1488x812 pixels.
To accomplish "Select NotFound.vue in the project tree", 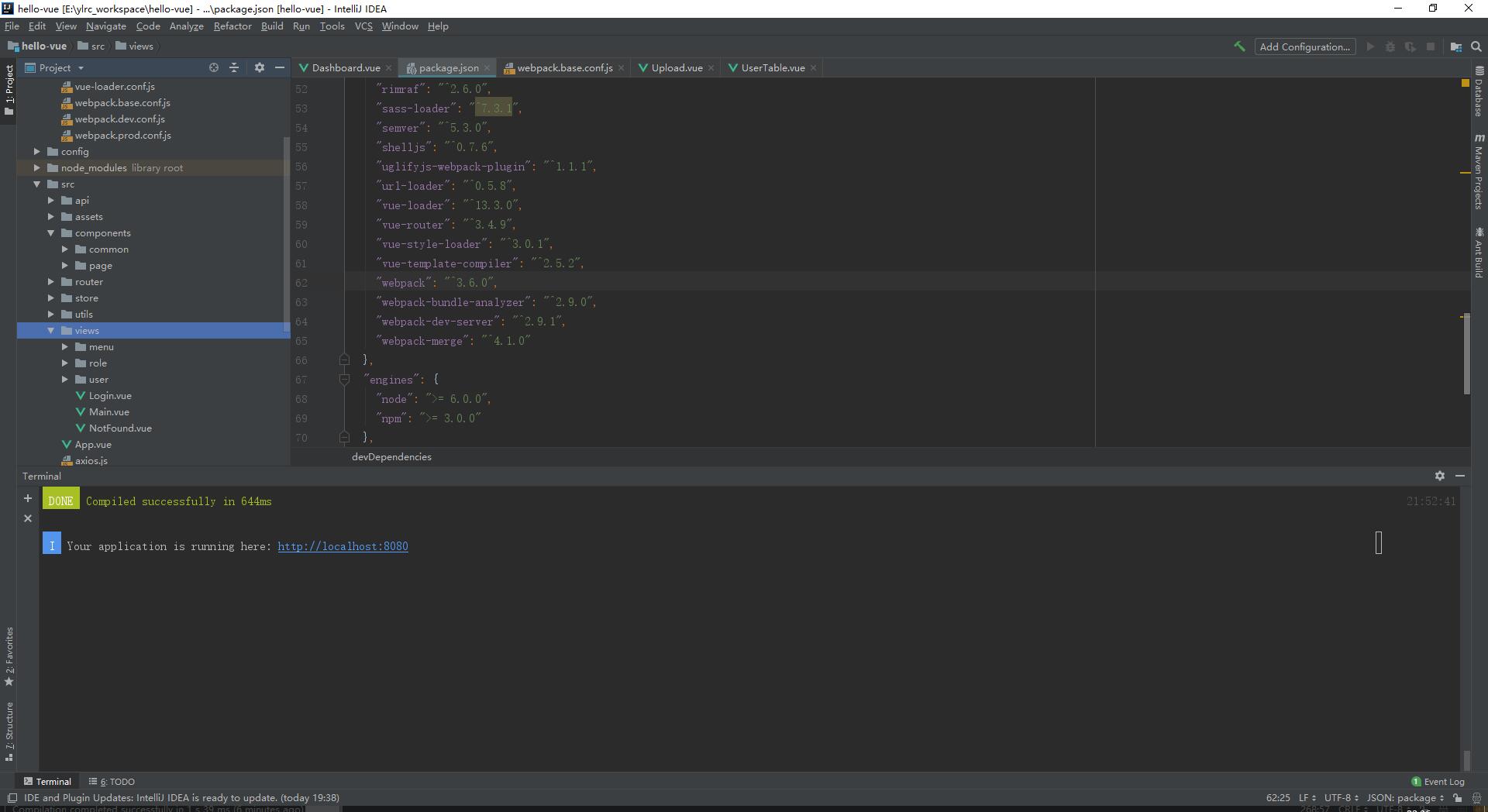I will click(120, 428).
